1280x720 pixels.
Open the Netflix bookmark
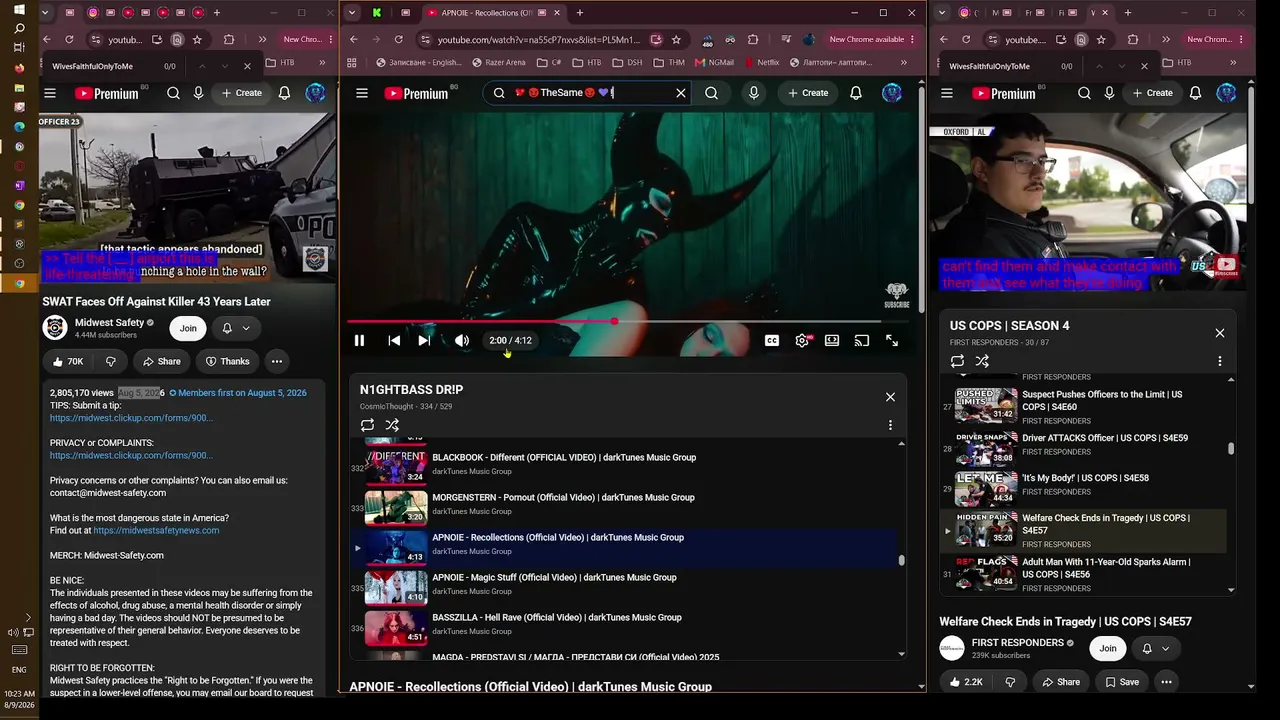coord(761,62)
